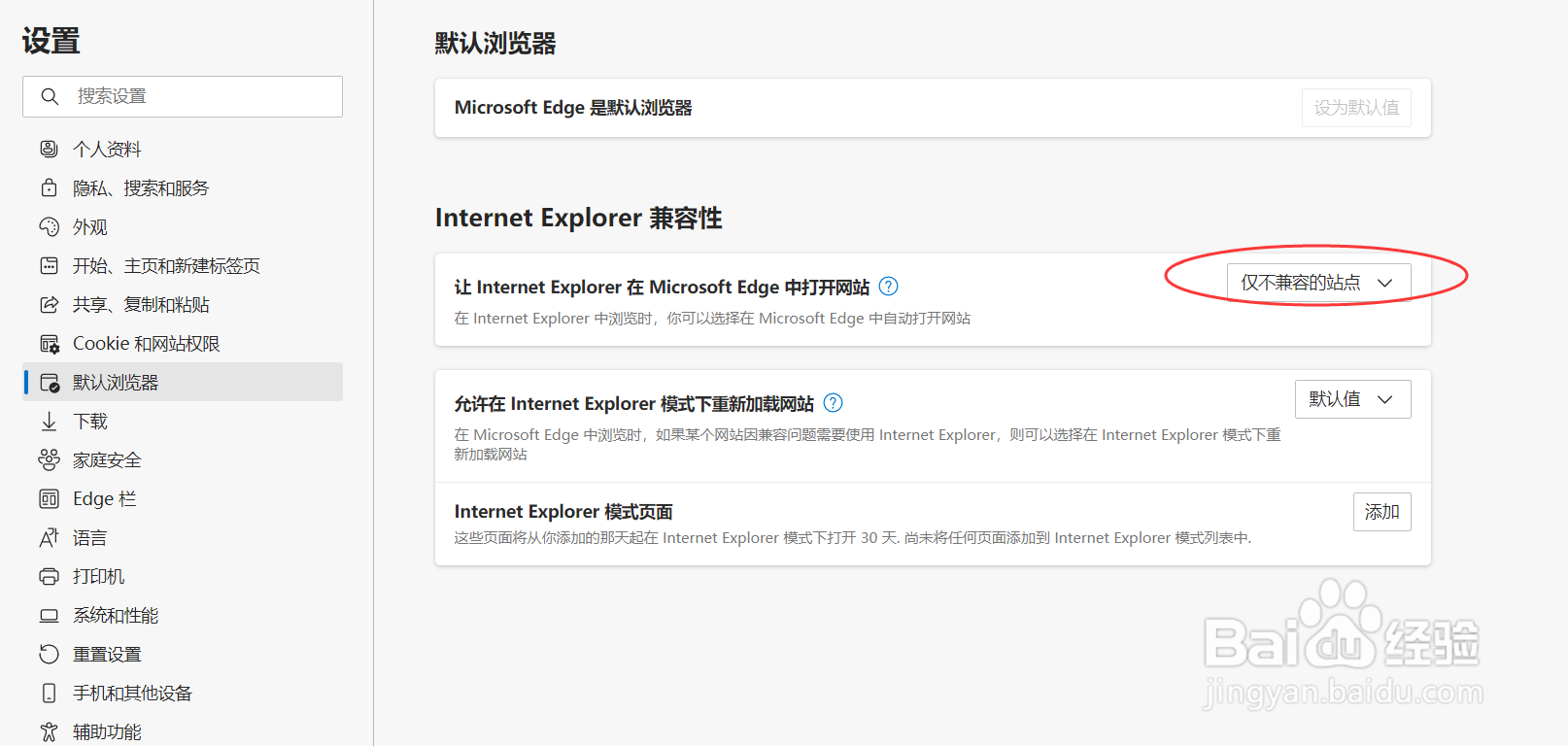This screenshot has width=1568, height=746.
Task: Click help icon beside 让 Internet Explorer 在 Edge 中打开网站
Action: (888, 287)
